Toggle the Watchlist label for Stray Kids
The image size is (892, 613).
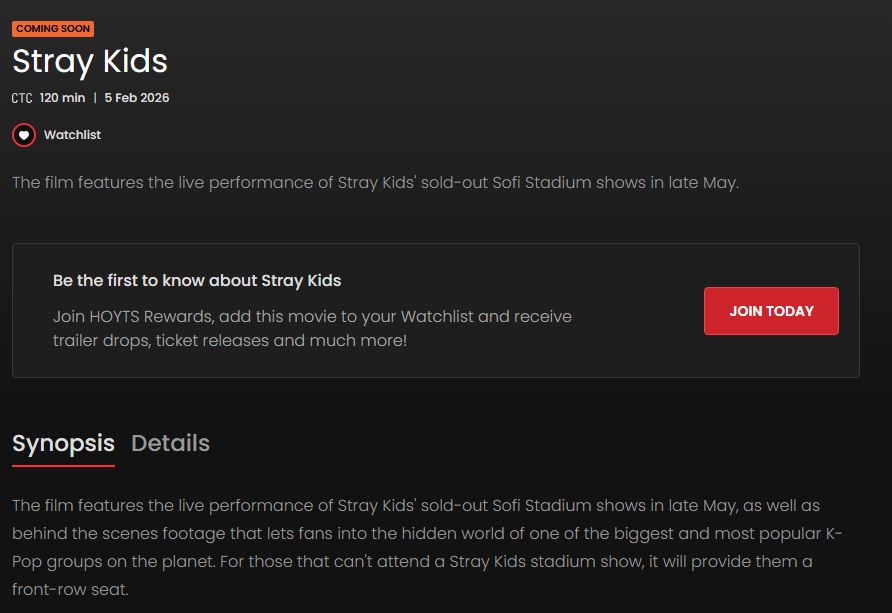pyautogui.click(x=72, y=135)
